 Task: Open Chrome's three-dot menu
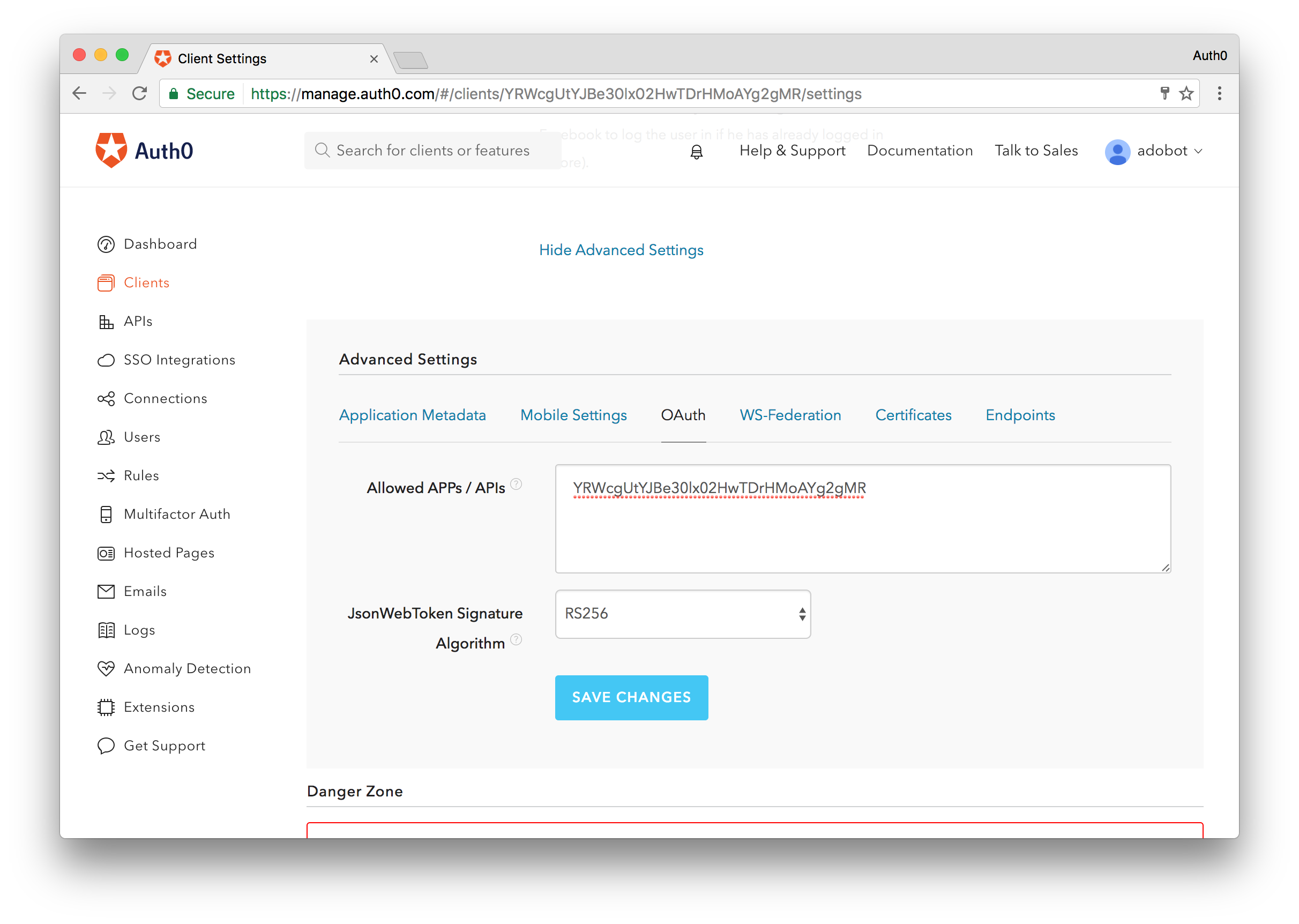point(1219,93)
